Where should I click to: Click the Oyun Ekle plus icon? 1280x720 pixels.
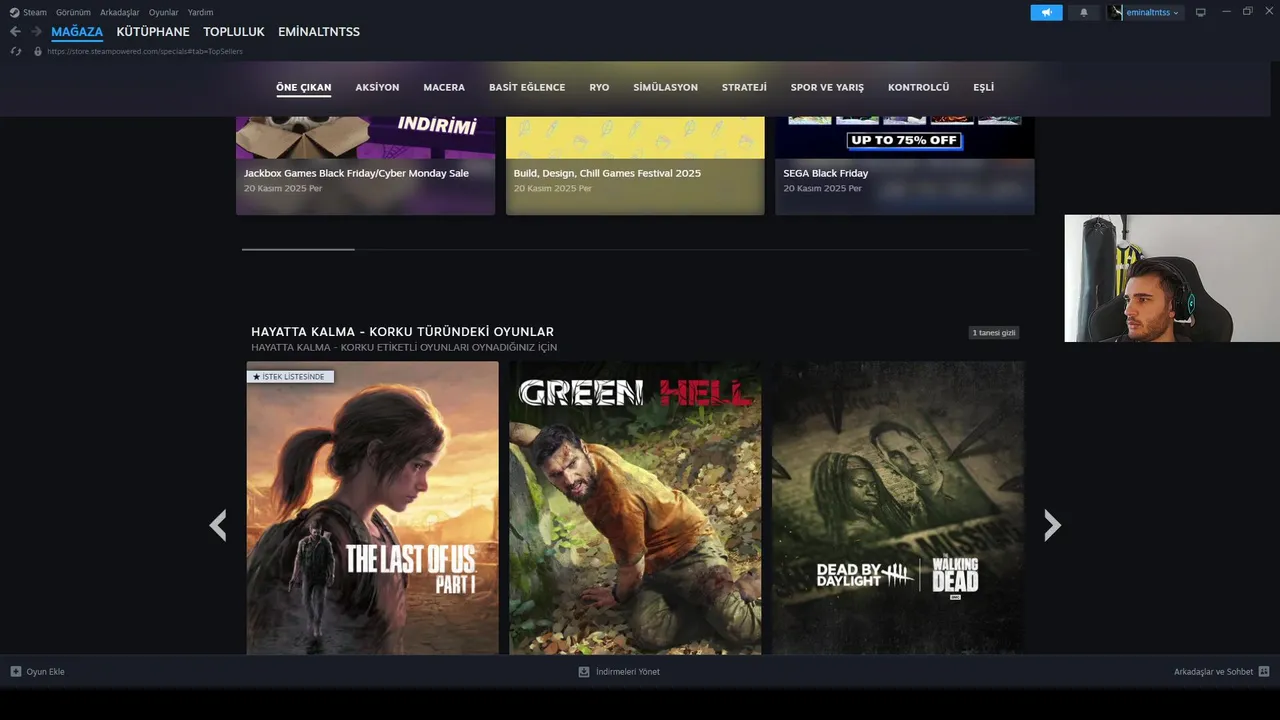coord(16,671)
